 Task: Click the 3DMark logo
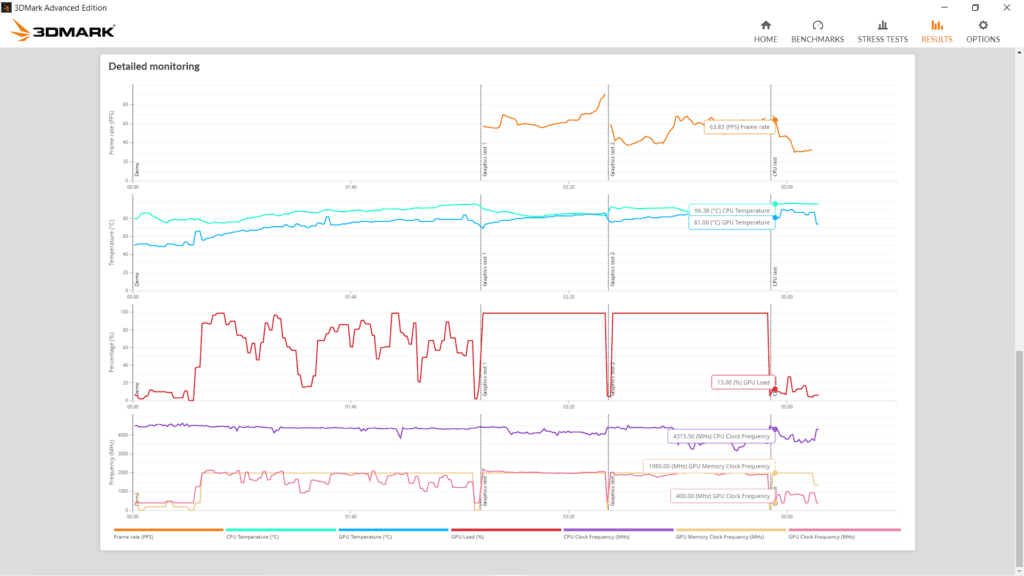click(x=63, y=31)
